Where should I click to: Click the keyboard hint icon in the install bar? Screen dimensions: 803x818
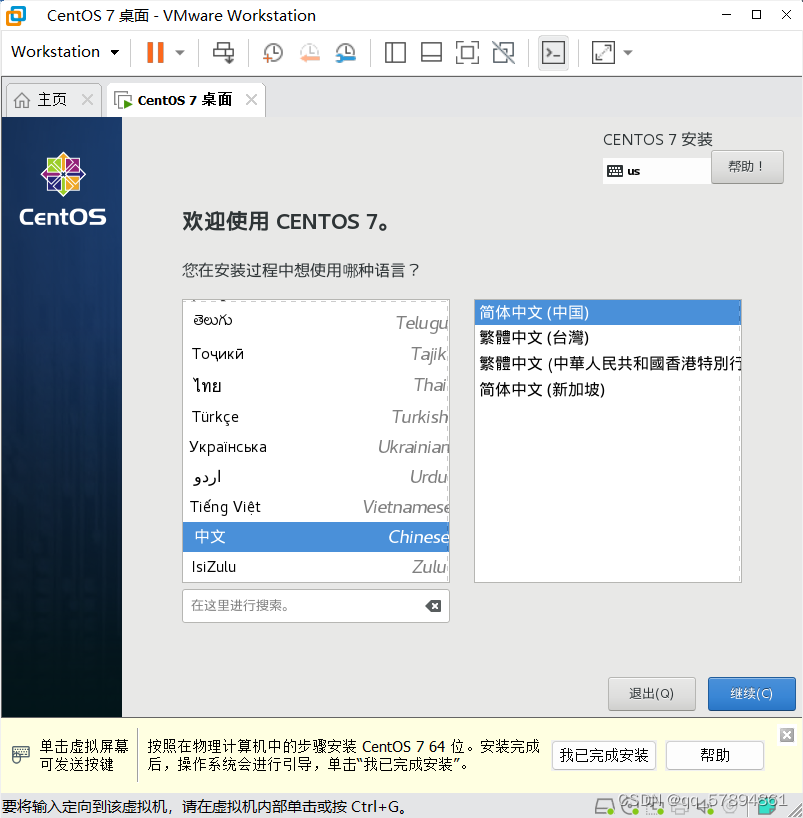coord(21,754)
